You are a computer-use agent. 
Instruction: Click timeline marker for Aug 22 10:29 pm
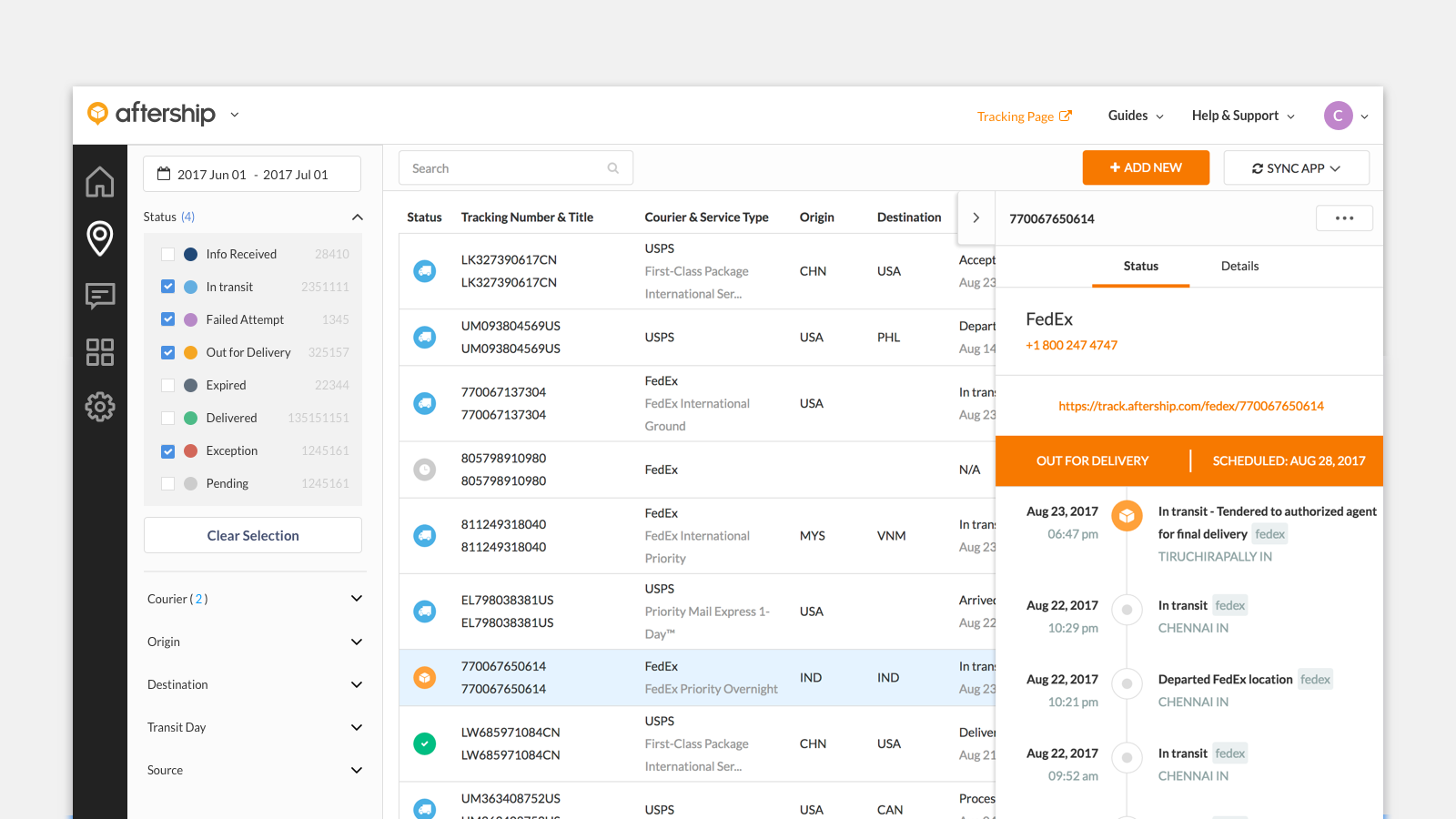click(1127, 610)
